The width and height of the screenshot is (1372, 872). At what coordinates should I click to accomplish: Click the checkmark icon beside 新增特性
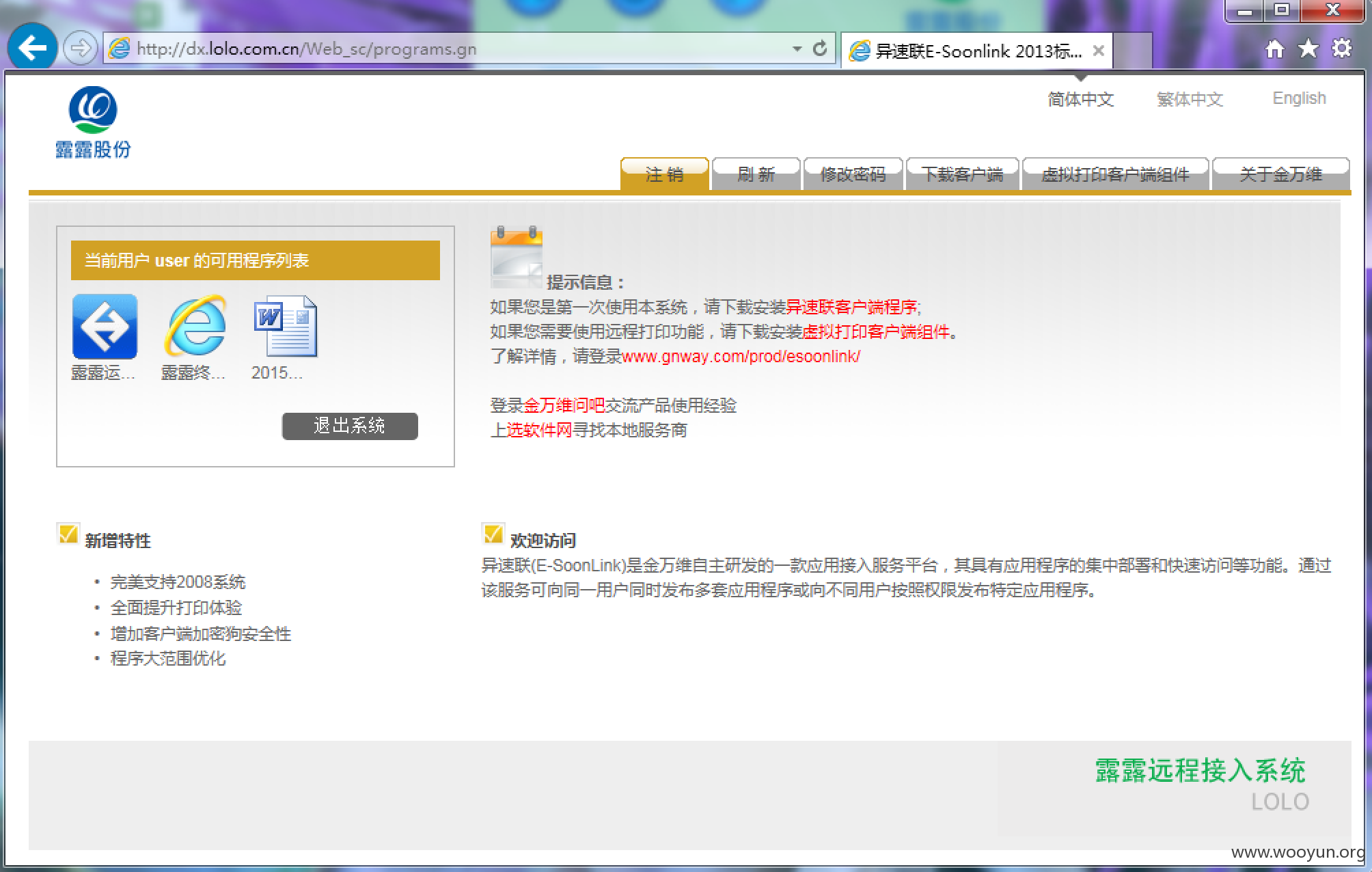pos(68,534)
